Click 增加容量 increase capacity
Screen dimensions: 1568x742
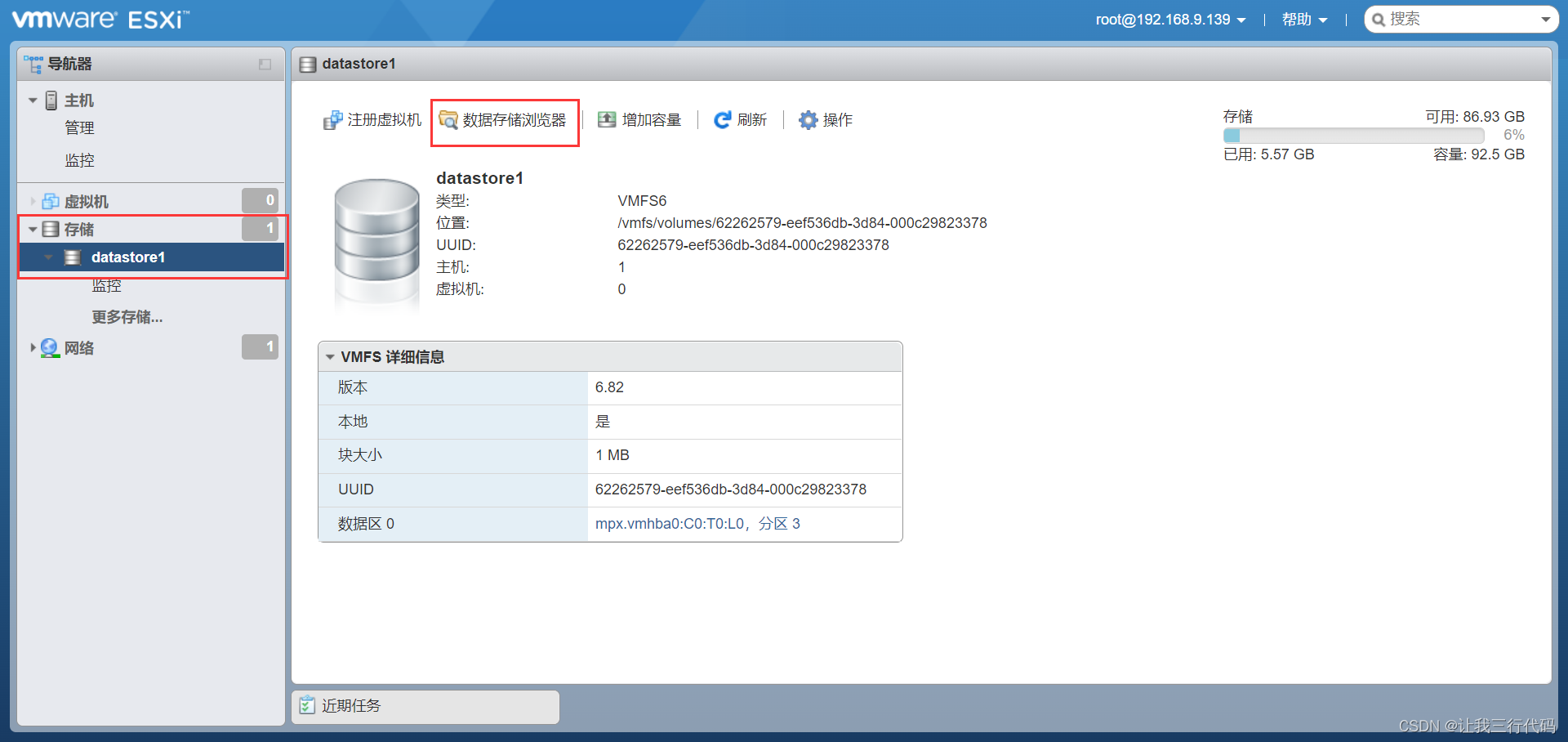pos(652,120)
